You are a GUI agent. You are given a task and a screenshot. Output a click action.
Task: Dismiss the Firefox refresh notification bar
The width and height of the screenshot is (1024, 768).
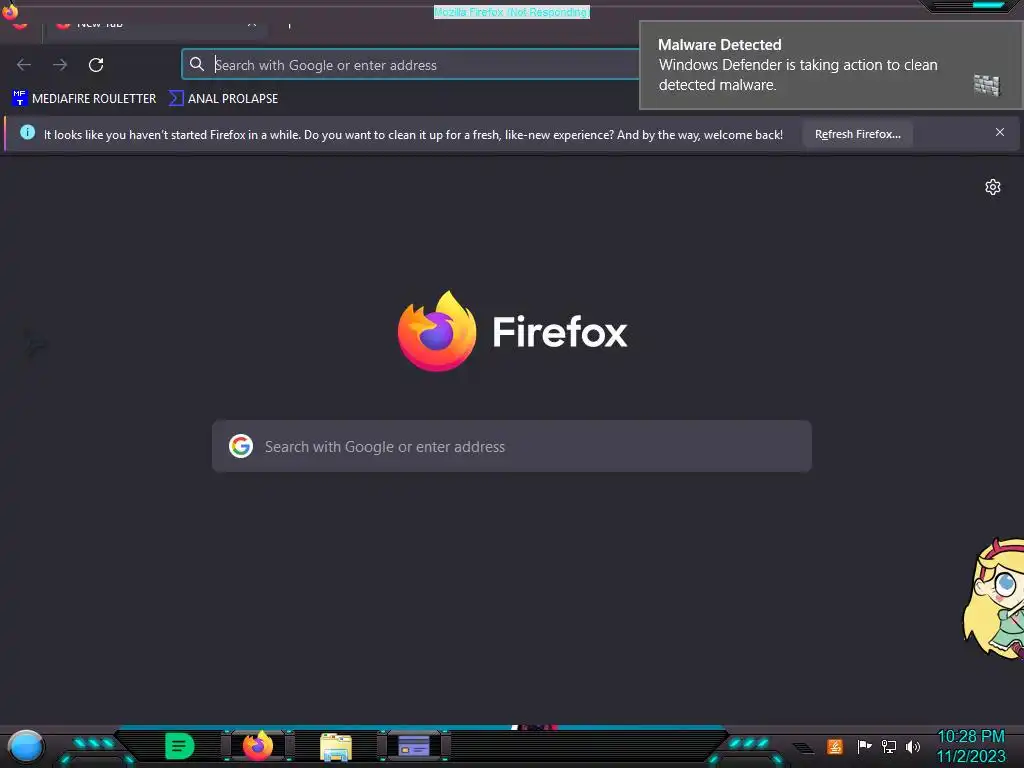(x=999, y=133)
